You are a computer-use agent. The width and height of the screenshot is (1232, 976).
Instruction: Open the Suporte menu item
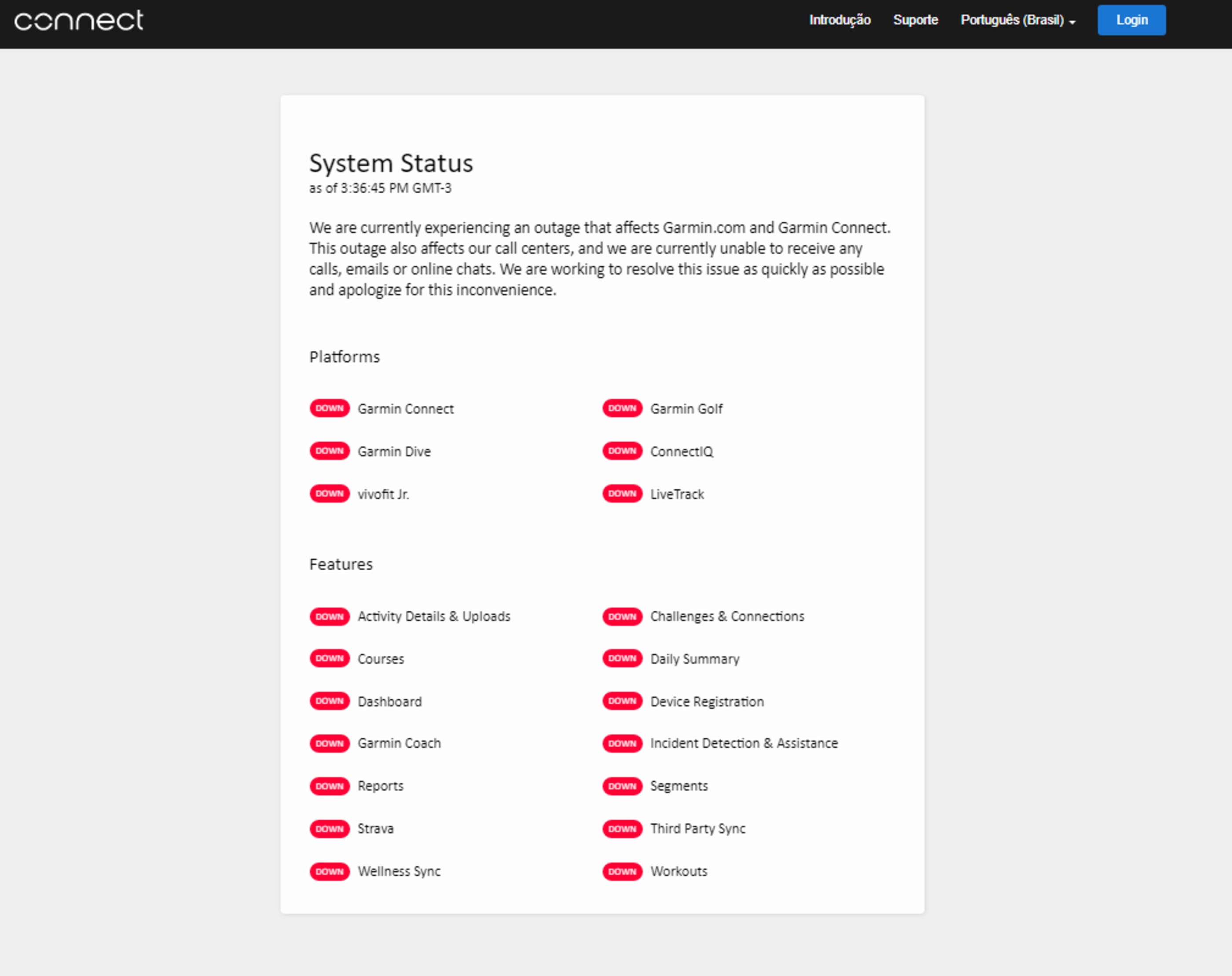915,21
